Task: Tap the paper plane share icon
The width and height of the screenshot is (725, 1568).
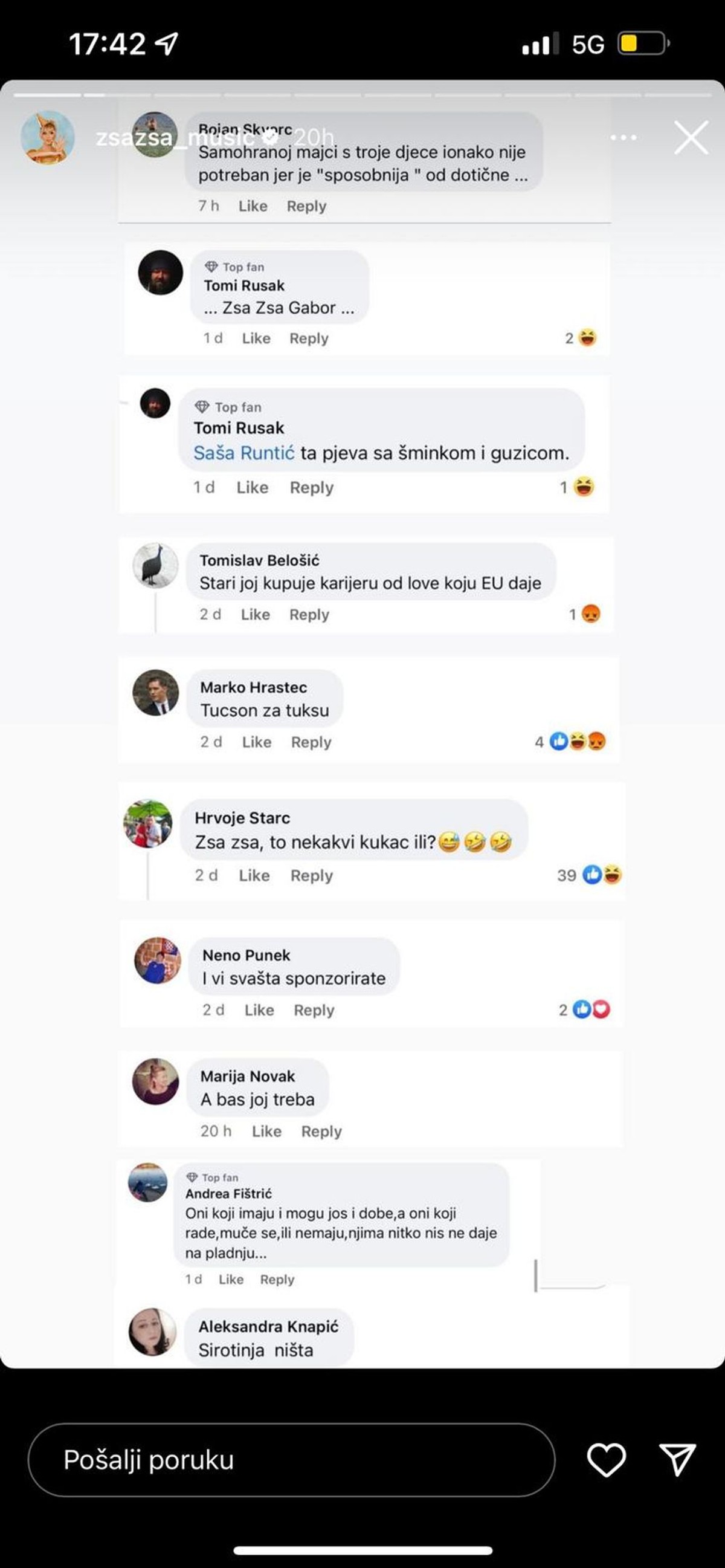Action: click(677, 1459)
